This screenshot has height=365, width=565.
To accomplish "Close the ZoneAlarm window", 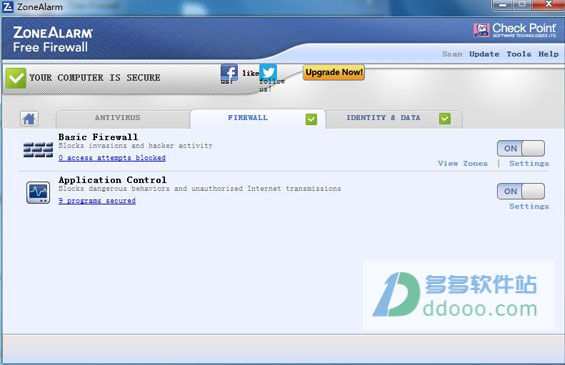I will [549, 4].
